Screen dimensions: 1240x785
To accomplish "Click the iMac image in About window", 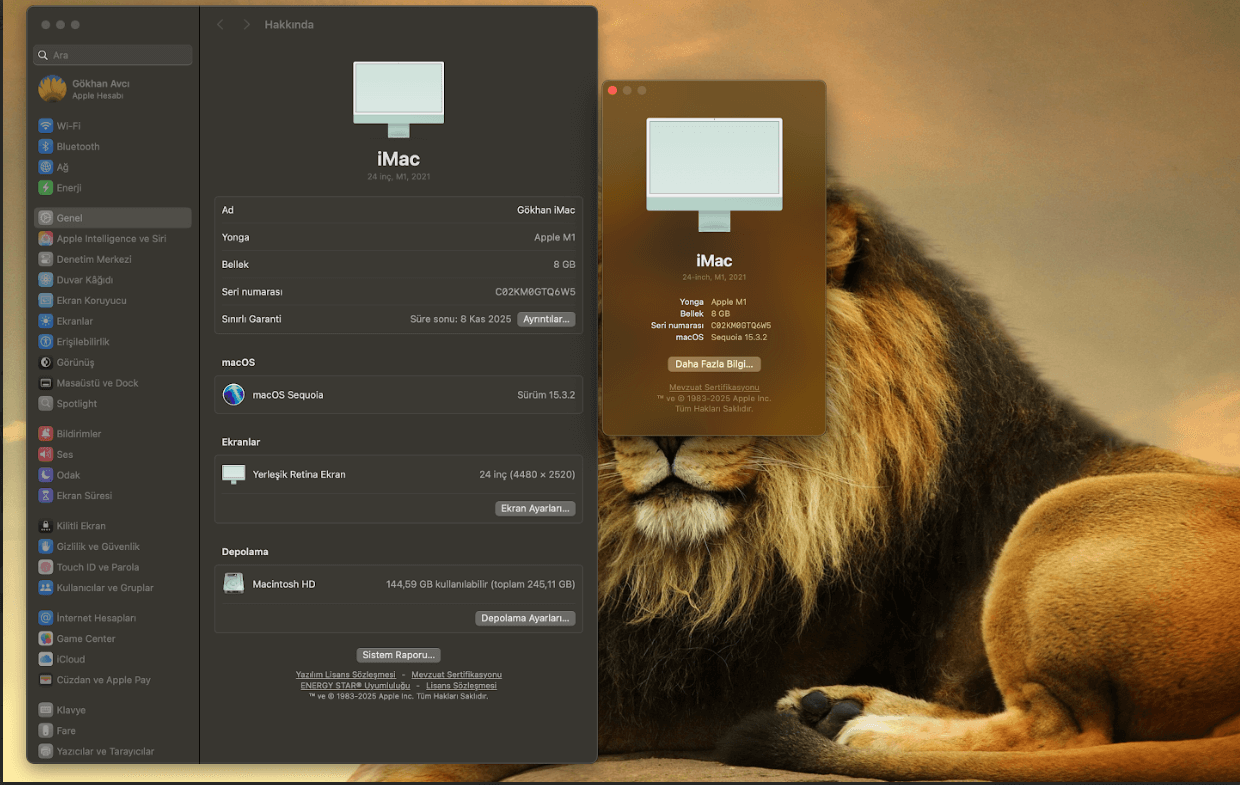I will click(x=714, y=174).
